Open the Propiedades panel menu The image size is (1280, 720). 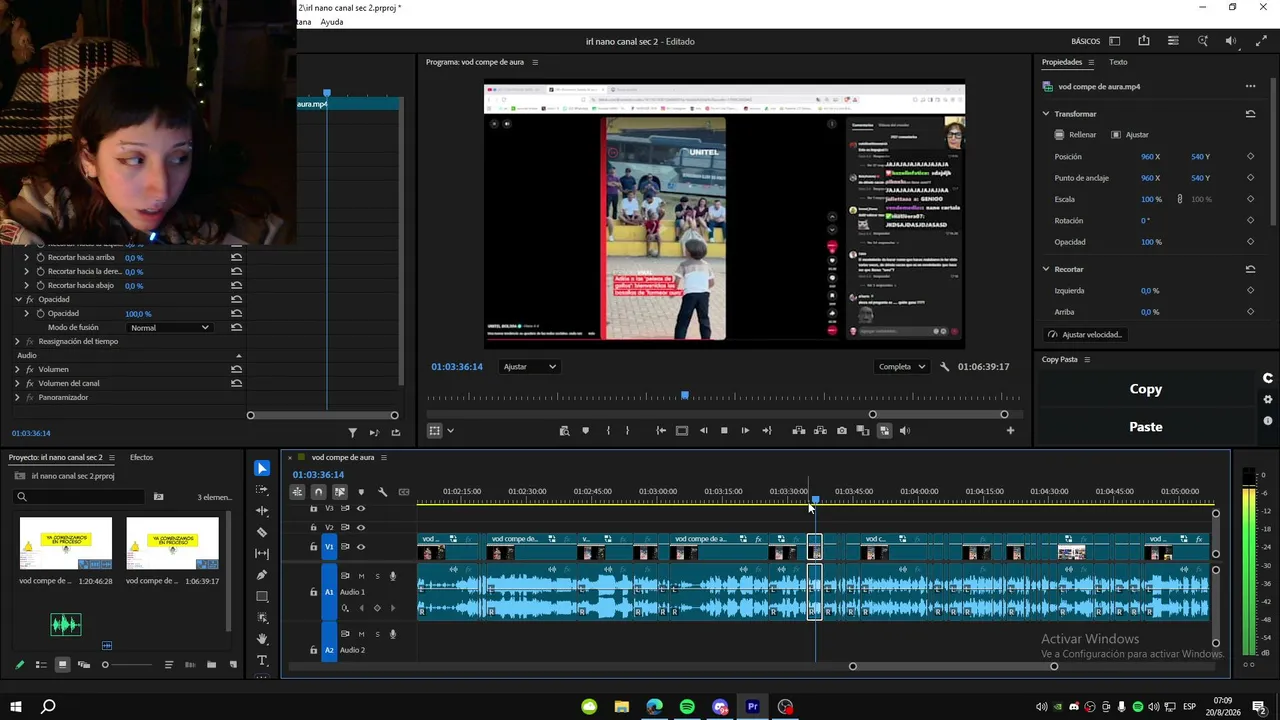click(1090, 62)
